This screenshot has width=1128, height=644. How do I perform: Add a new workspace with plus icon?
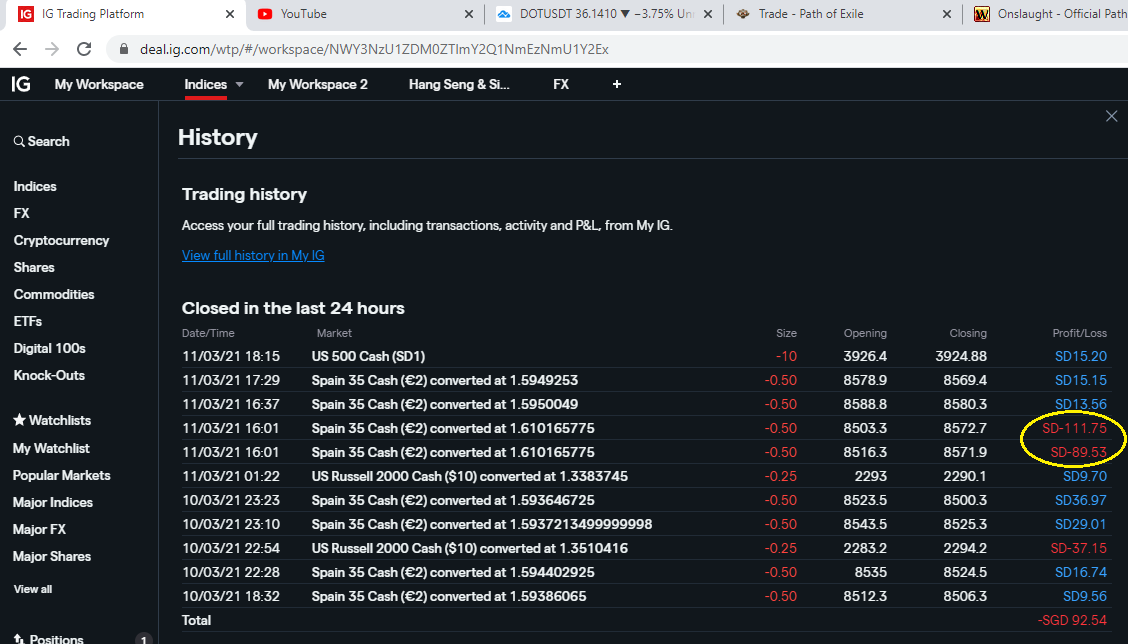(x=616, y=85)
